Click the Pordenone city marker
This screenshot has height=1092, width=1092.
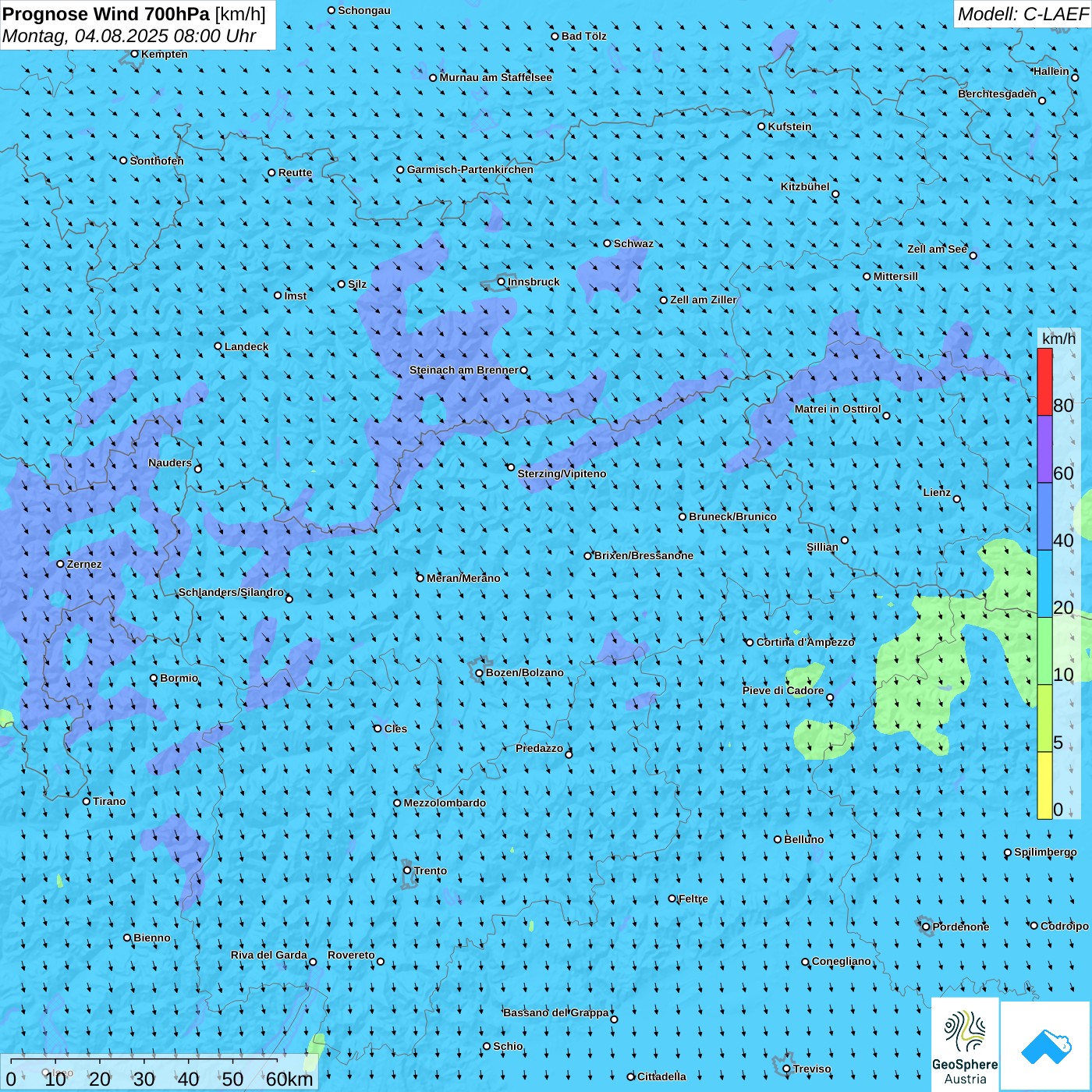coord(926,927)
